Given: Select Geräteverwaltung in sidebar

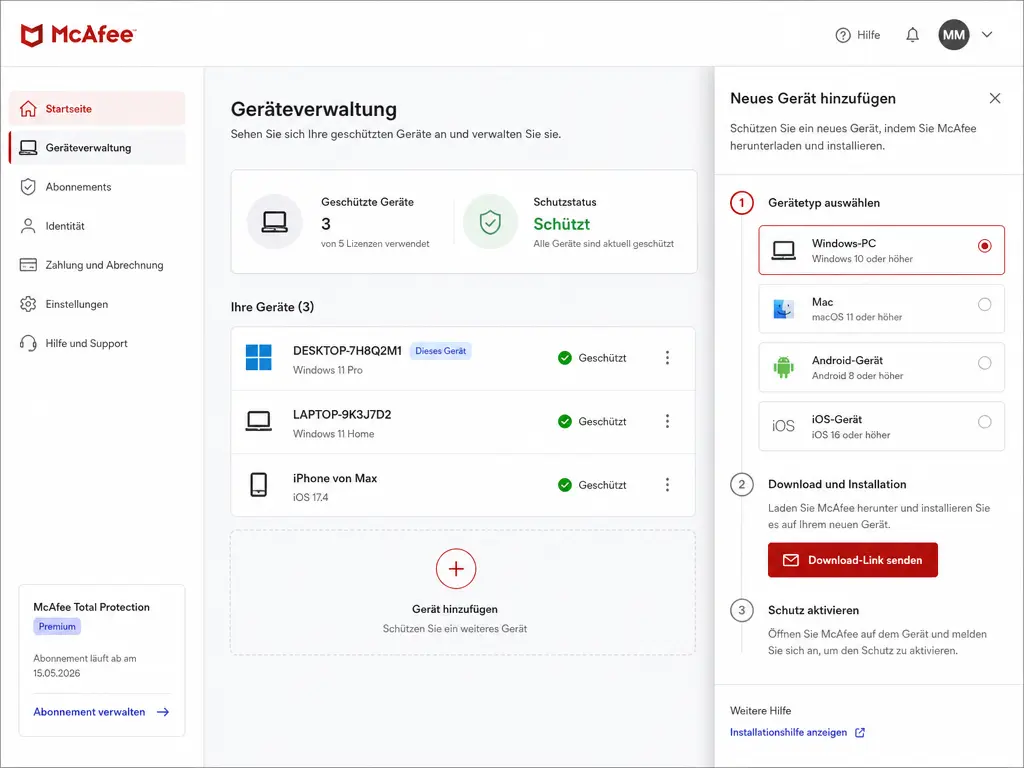Looking at the screenshot, I should (x=97, y=148).
